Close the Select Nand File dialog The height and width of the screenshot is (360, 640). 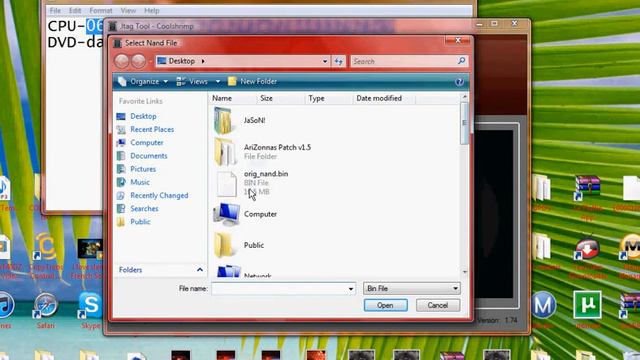pyautogui.click(x=458, y=40)
